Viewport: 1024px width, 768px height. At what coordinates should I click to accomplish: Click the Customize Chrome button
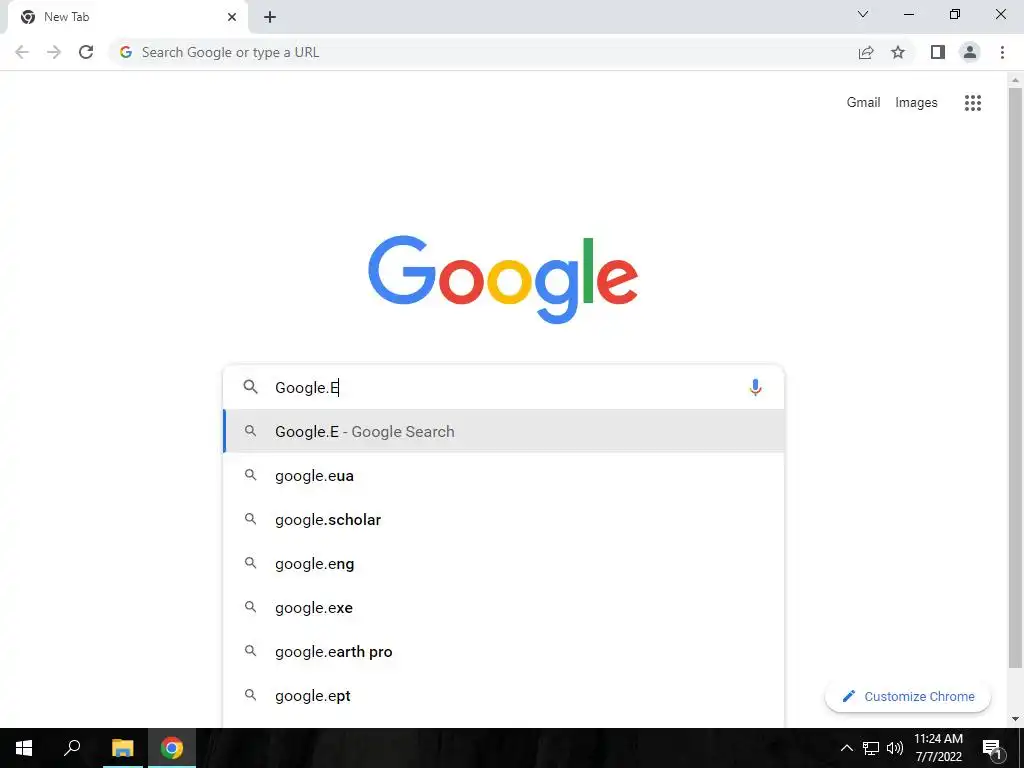pyautogui.click(x=908, y=697)
